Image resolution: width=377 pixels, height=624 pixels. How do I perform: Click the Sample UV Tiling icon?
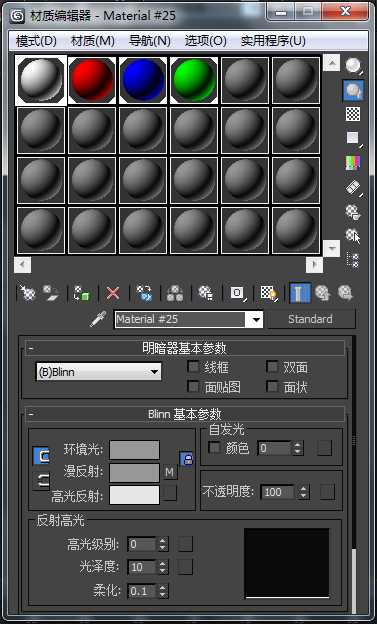click(353, 138)
